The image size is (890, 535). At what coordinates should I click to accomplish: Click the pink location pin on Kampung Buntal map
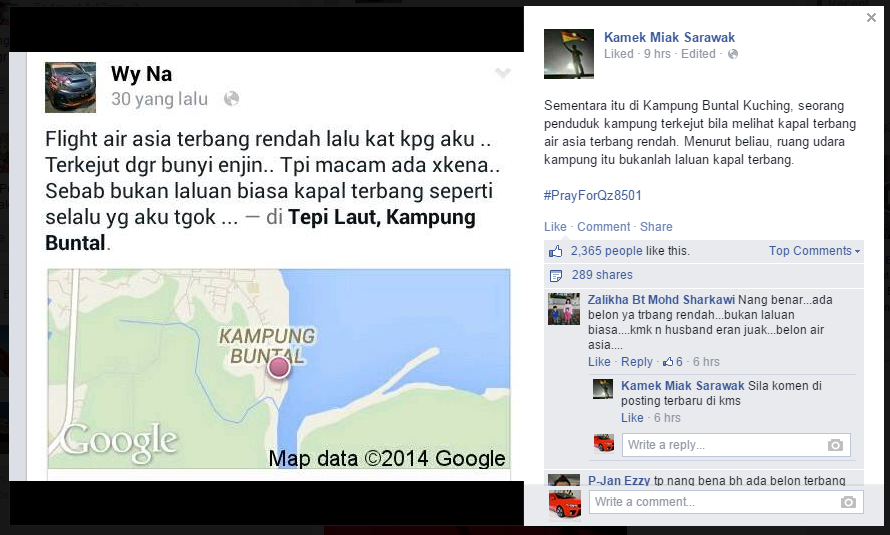[x=279, y=368]
